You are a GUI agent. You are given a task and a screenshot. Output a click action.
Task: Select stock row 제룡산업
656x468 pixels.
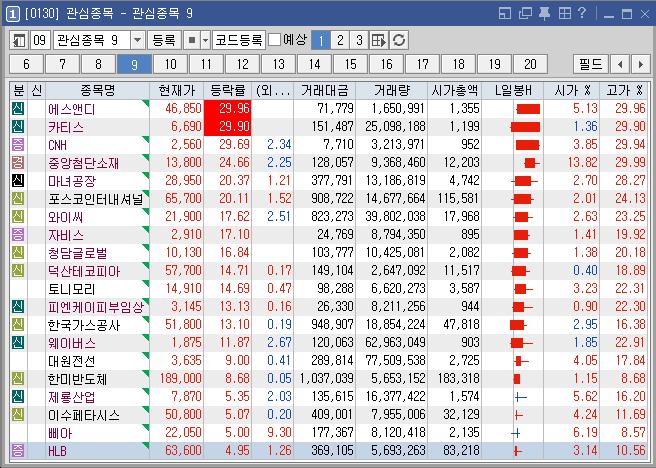click(x=328, y=396)
